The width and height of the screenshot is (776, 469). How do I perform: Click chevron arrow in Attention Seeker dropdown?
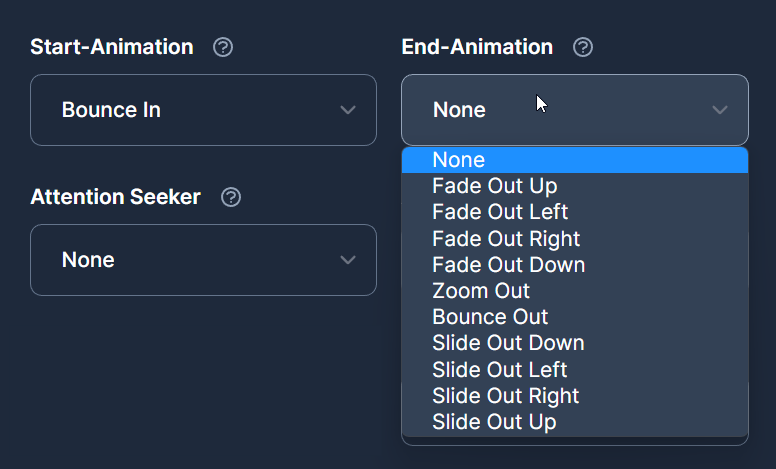[x=348, y=260]
